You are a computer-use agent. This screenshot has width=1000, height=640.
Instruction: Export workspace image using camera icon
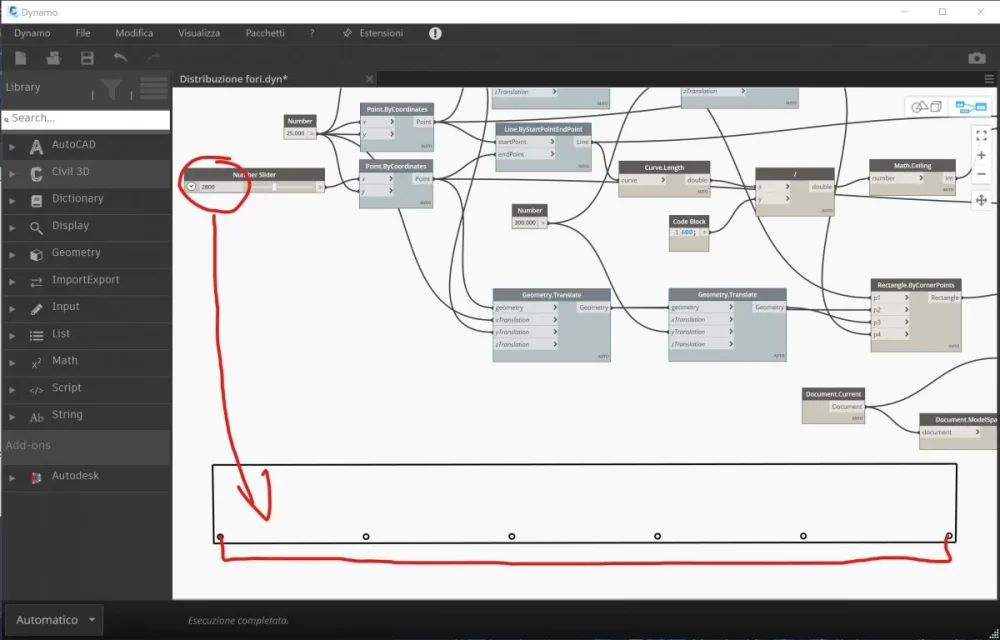tap(977, 58)
